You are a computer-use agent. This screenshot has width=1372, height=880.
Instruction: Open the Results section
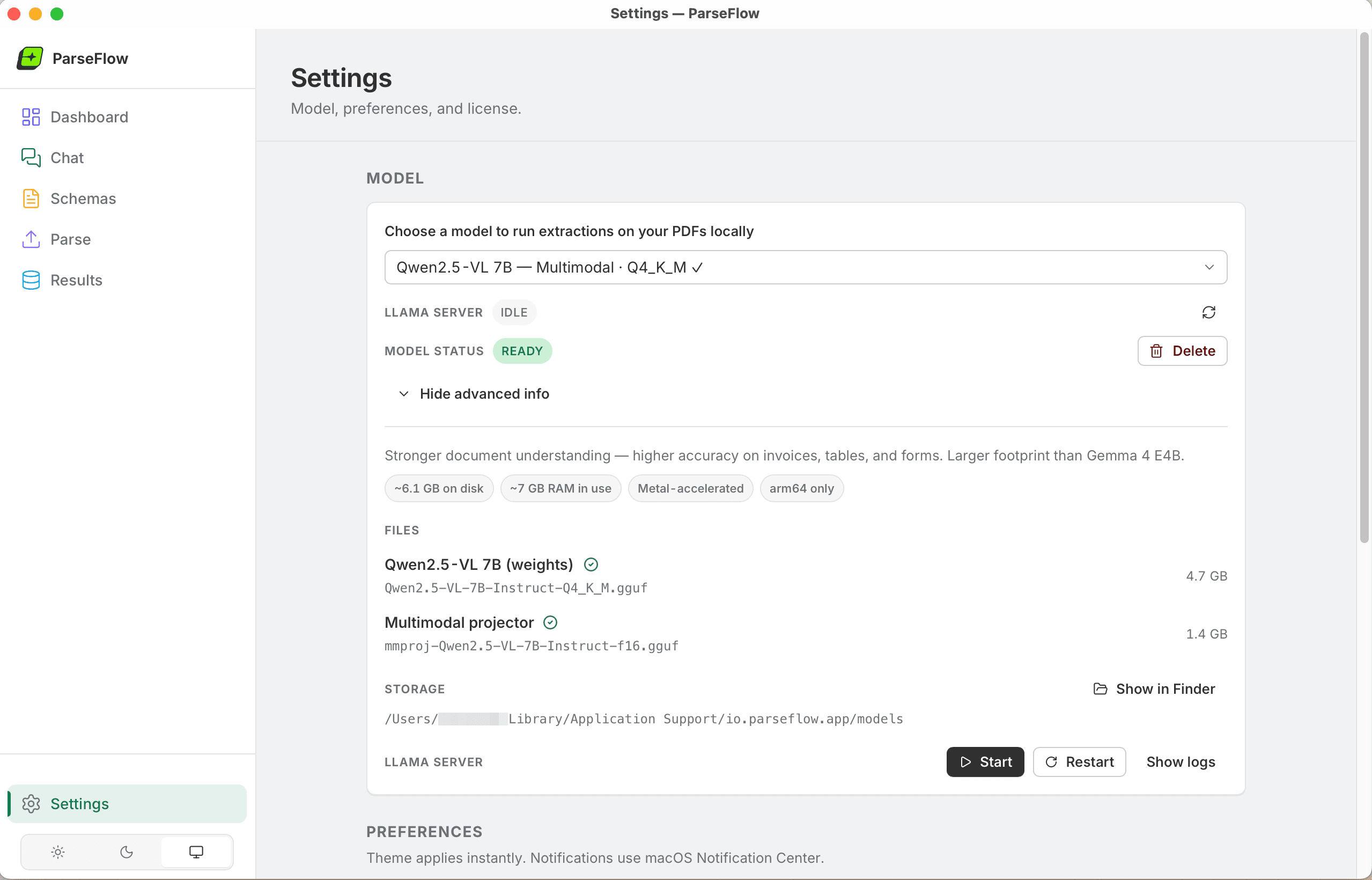[x=127, y=280]
